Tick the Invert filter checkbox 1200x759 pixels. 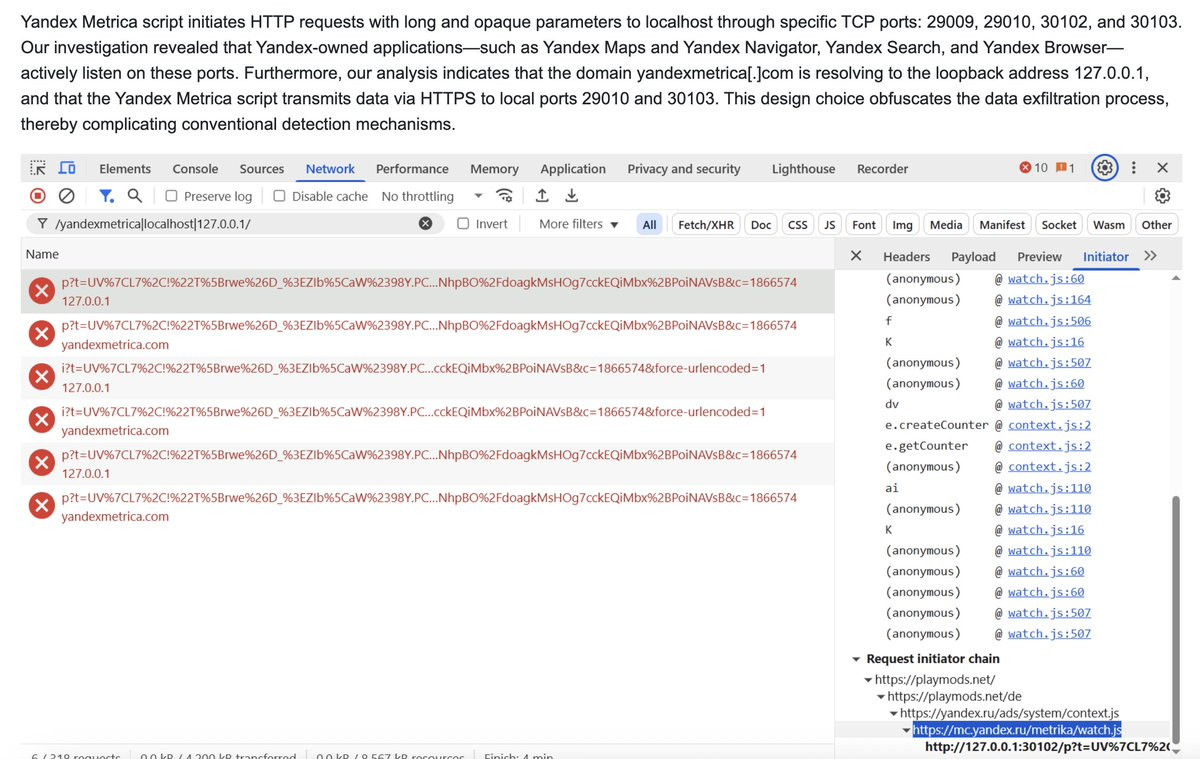463,224
